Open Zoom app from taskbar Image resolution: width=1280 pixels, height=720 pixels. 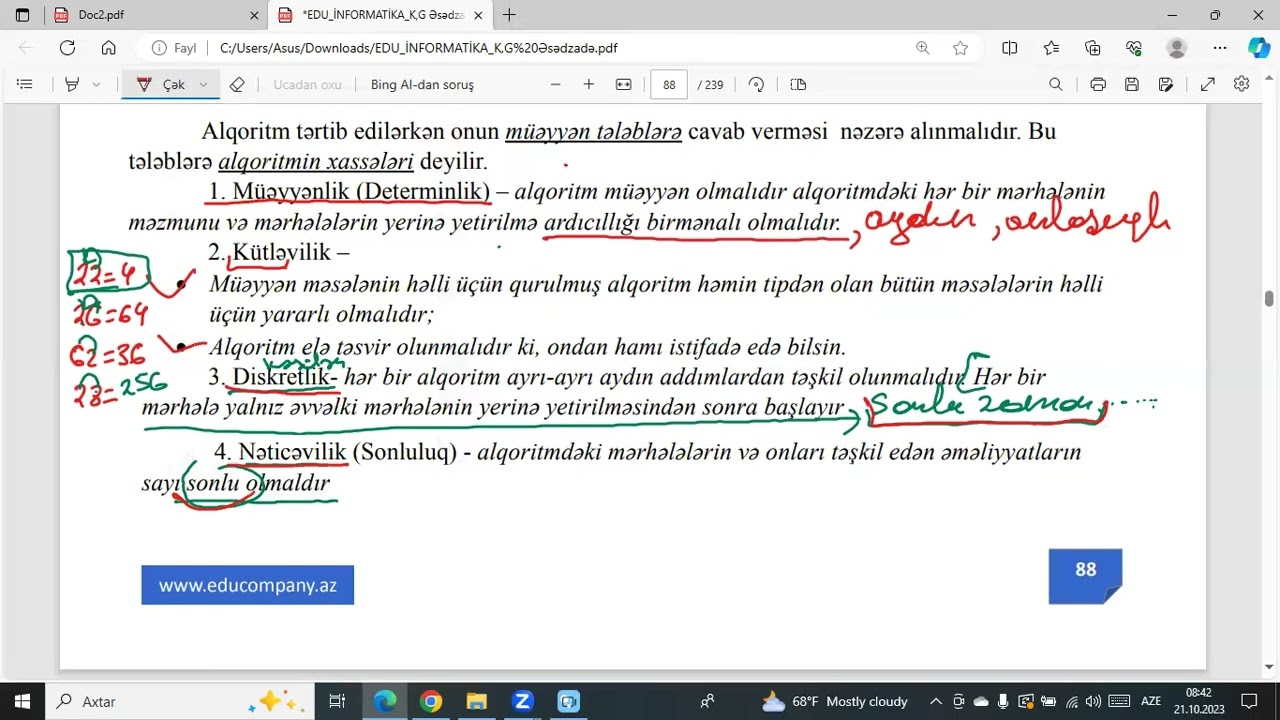(523, 702)
